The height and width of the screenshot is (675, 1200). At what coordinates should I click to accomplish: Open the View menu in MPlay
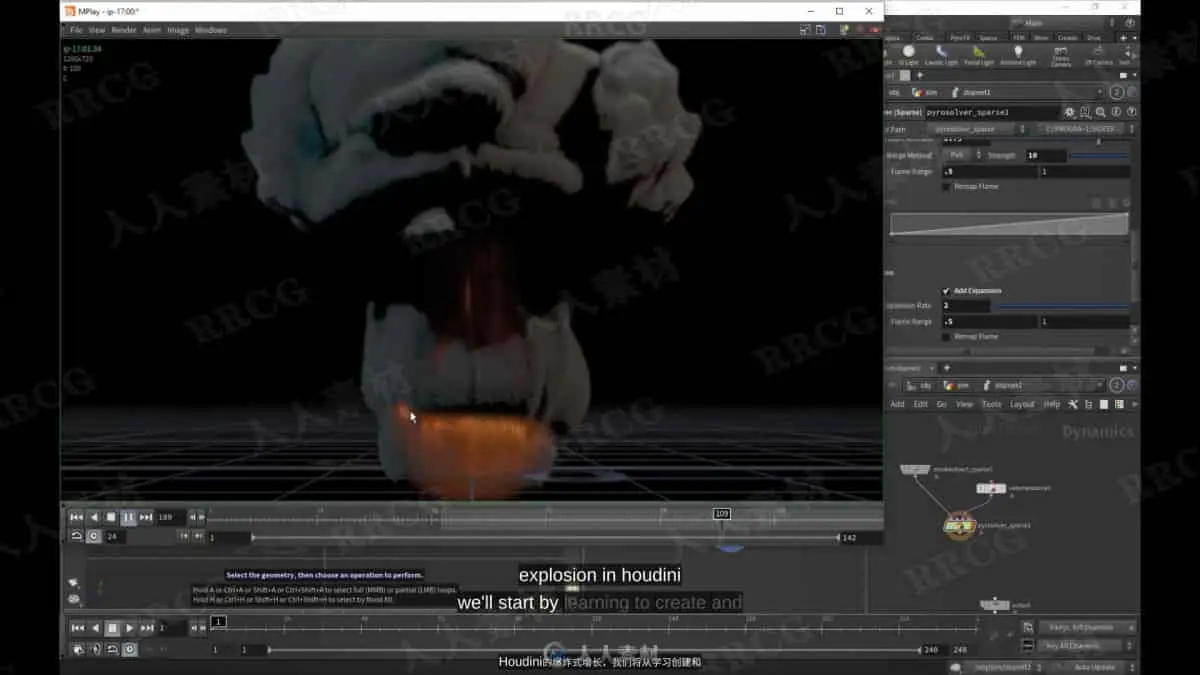tap(97, 30)
